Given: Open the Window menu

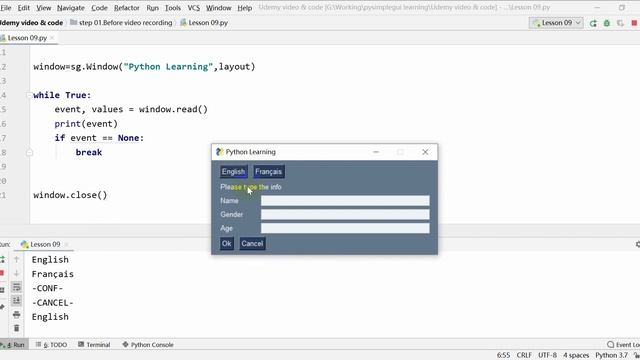Looking at the screenshot, I should pos(218,8).
